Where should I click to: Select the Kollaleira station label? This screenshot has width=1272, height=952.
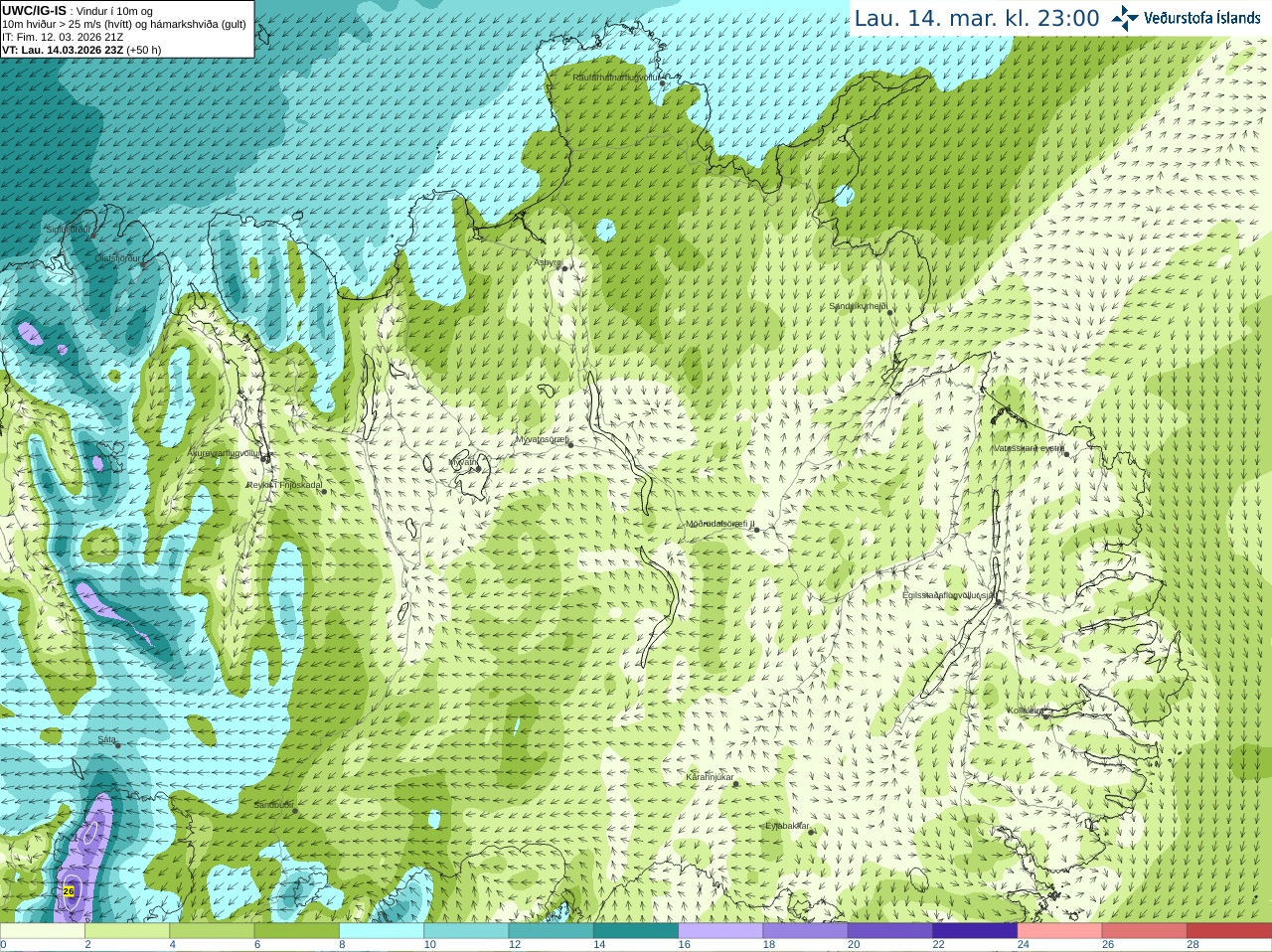point(1025,711)
